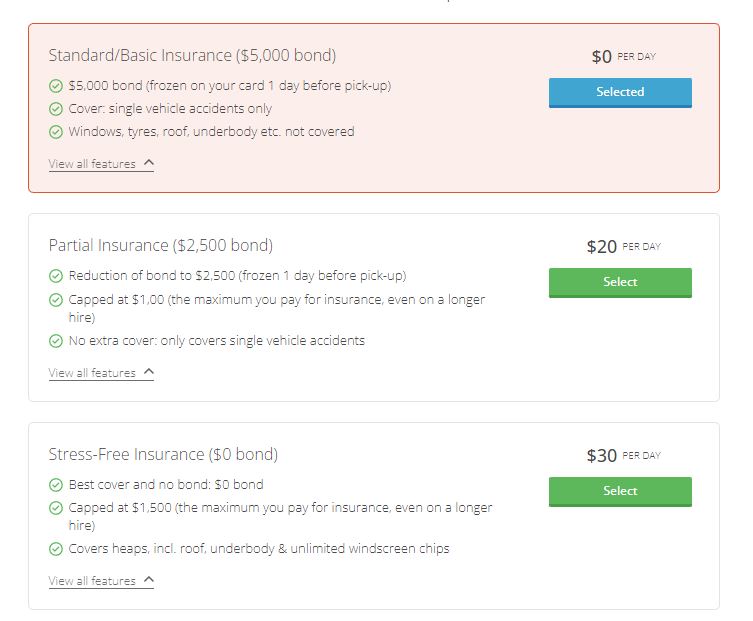Click checkmark icon beside "No extra cover" line
The height and width of the screenshot is (621, 753).
56,341
